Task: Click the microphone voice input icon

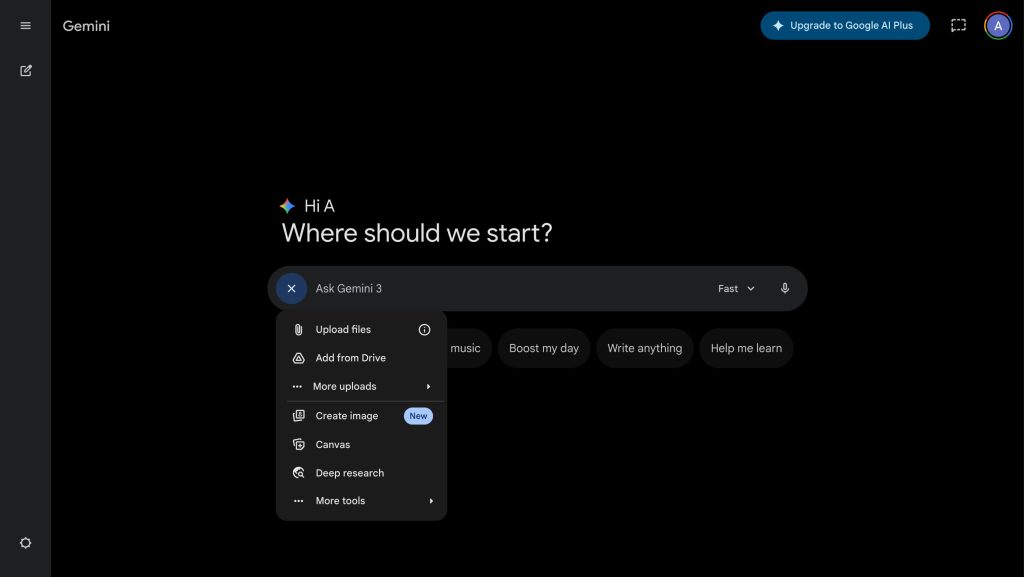Action: coord(785,288)
